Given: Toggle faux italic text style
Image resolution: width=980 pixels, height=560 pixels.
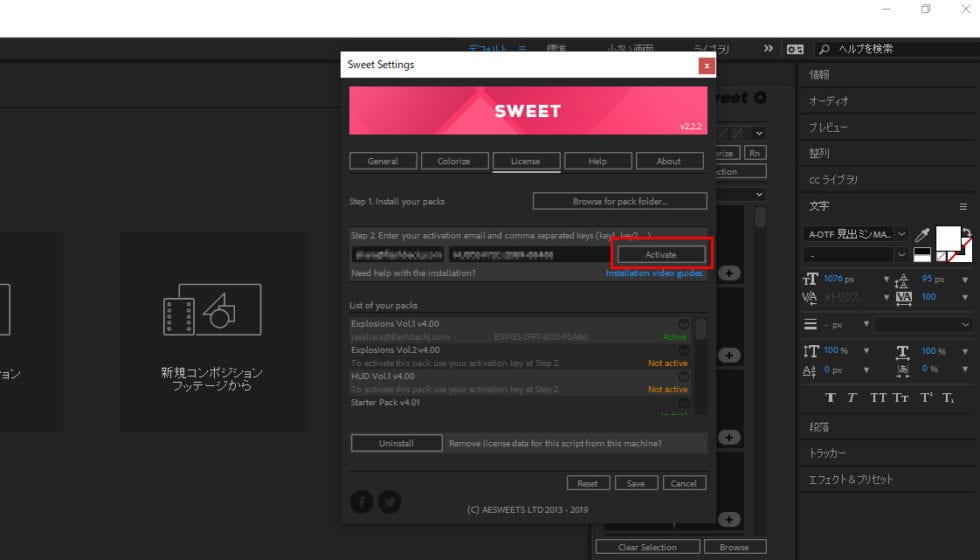Looking at the screenshot, I should (x=852, y=398).
